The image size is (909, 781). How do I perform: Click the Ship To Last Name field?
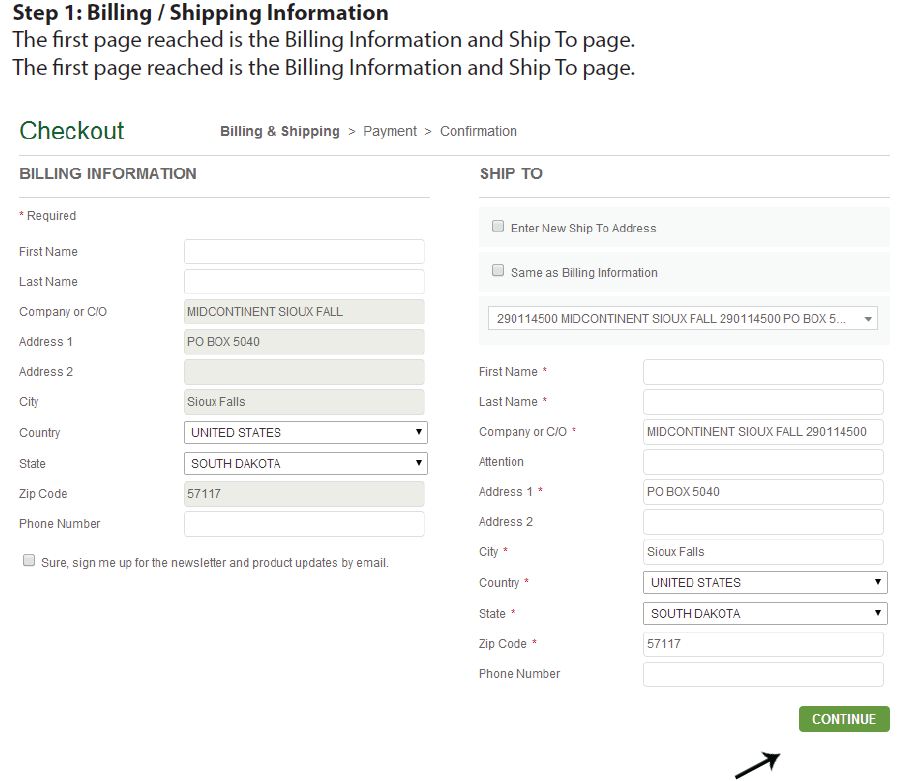coord(763,402)
